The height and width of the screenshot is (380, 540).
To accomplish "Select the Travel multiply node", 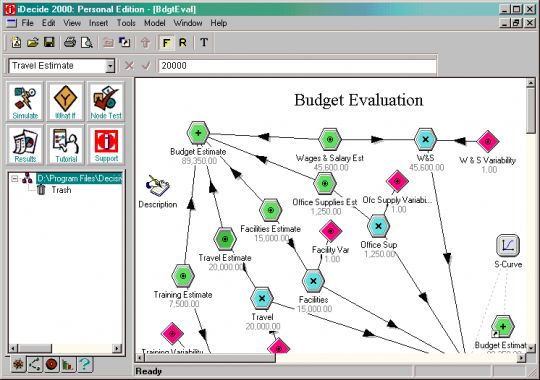I will click(262, 298).
